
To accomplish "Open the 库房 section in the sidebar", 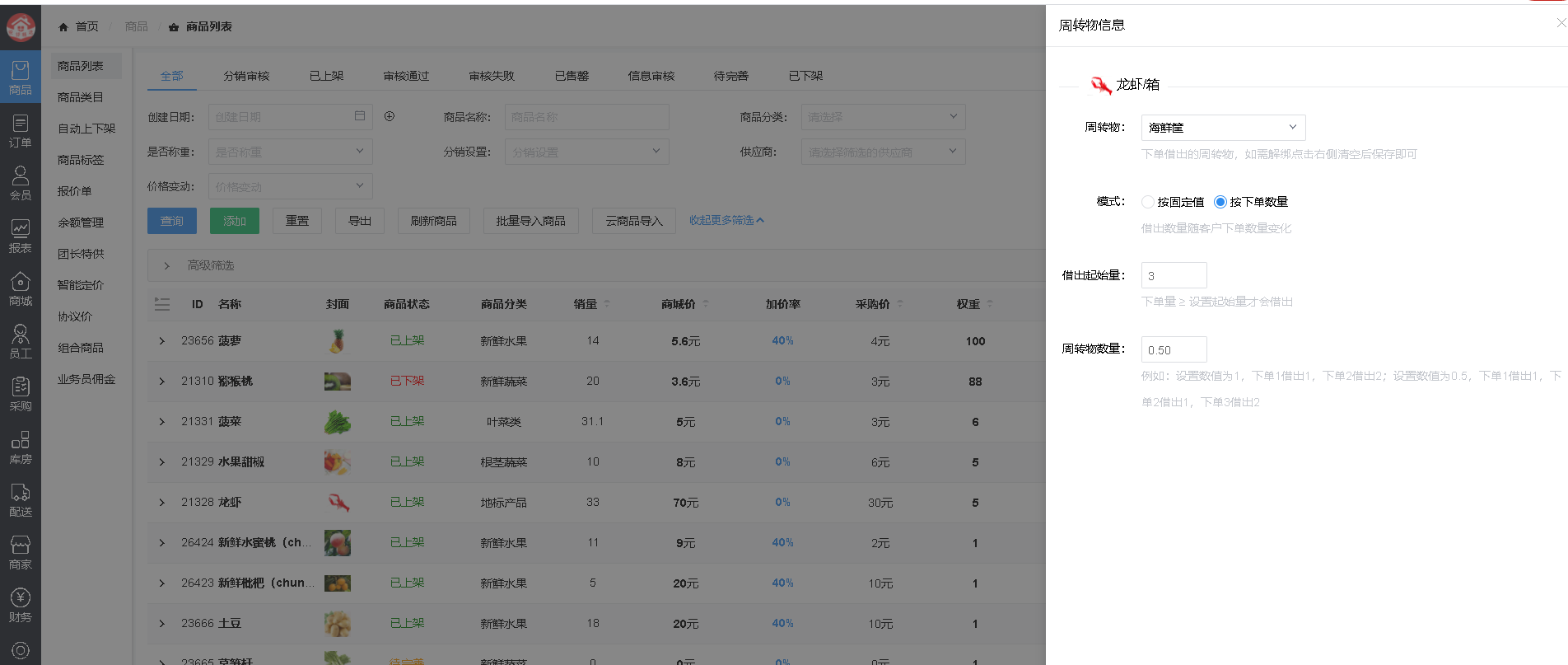I will pos(21,447).
